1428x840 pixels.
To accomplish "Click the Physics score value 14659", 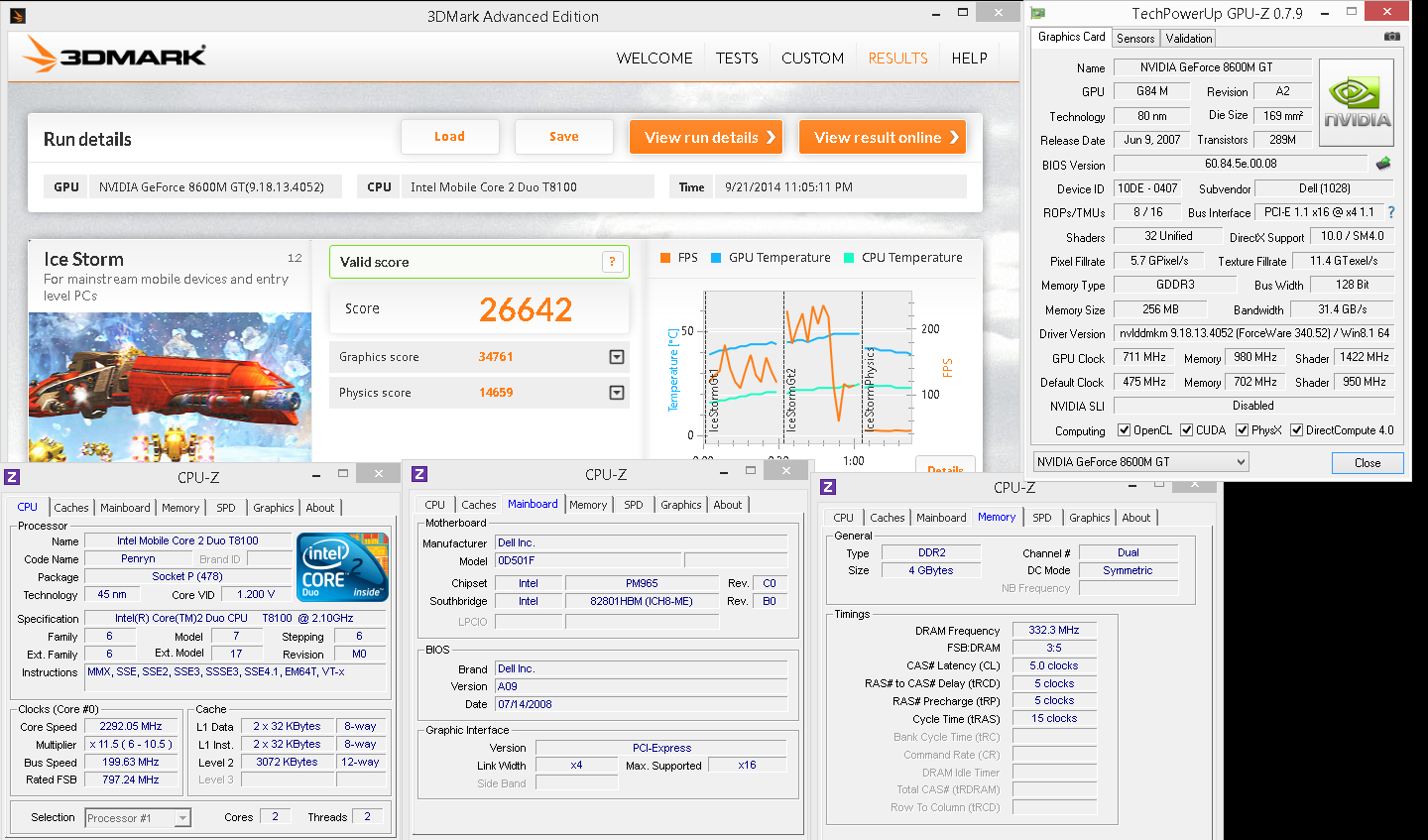I will 496,393.
